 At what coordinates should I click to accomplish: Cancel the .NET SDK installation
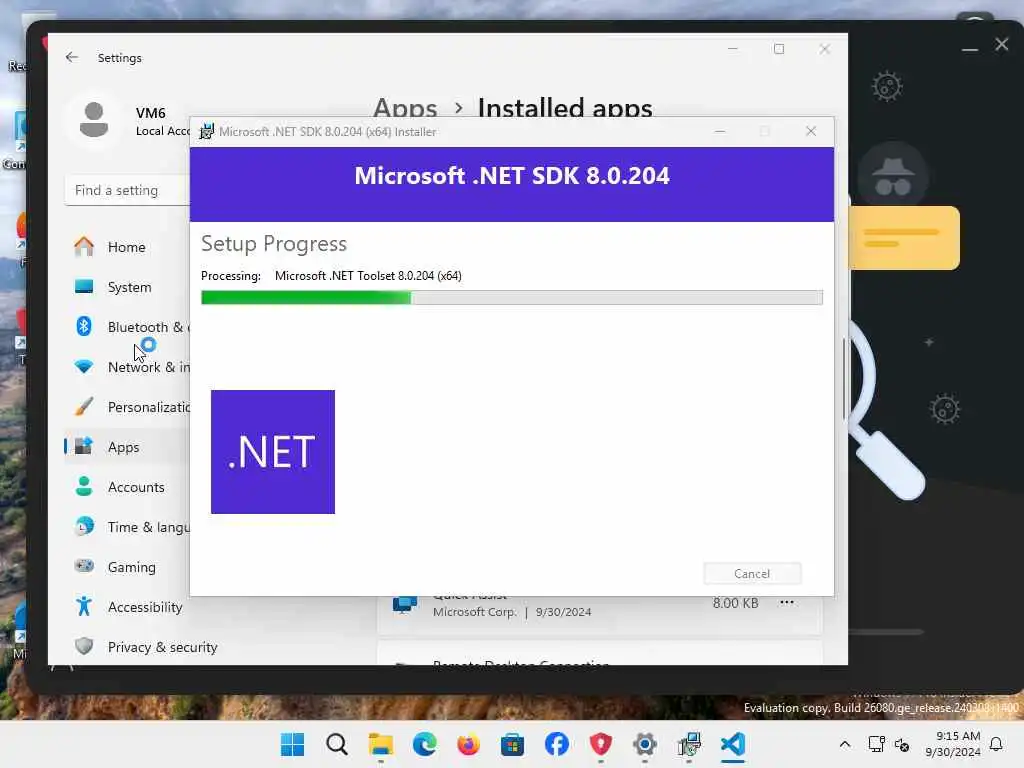752,573
